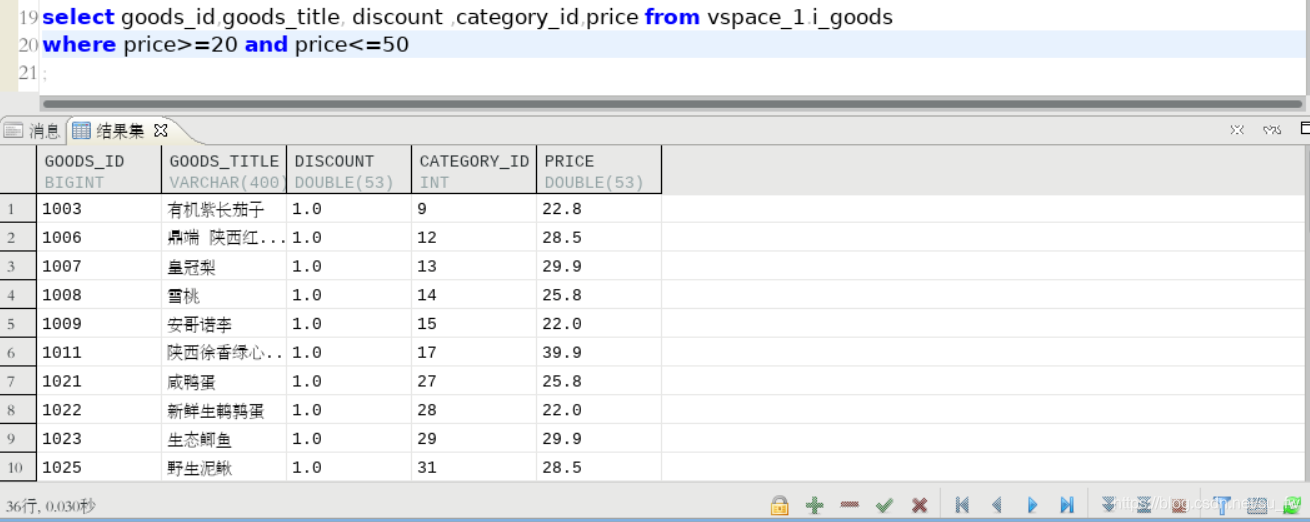Viewport: 1310px width, 522px height.
Task: Add a row with the green plus icon
Action: point(814,505)
